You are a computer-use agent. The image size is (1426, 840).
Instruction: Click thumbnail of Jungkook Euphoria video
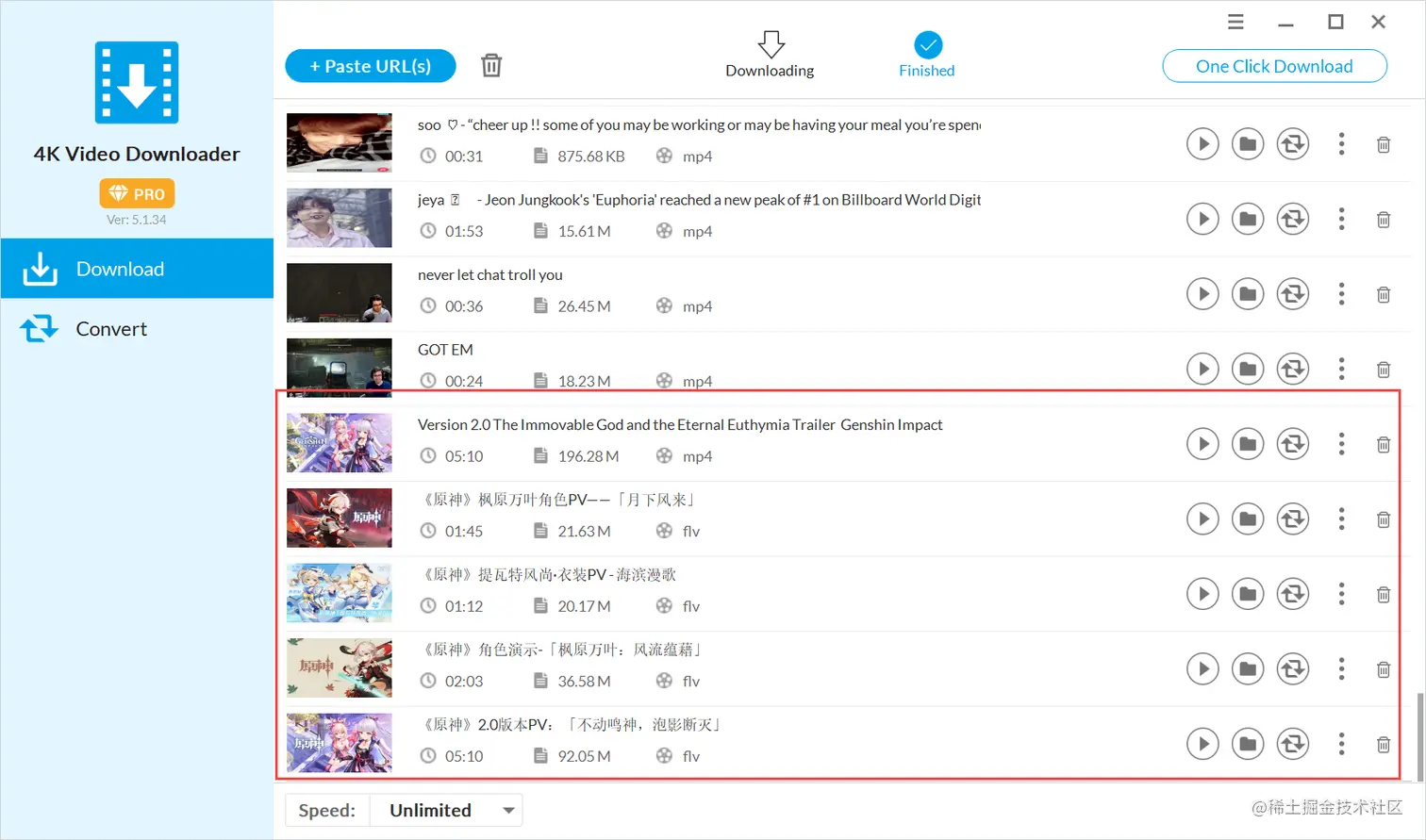[x=340, y=218]
